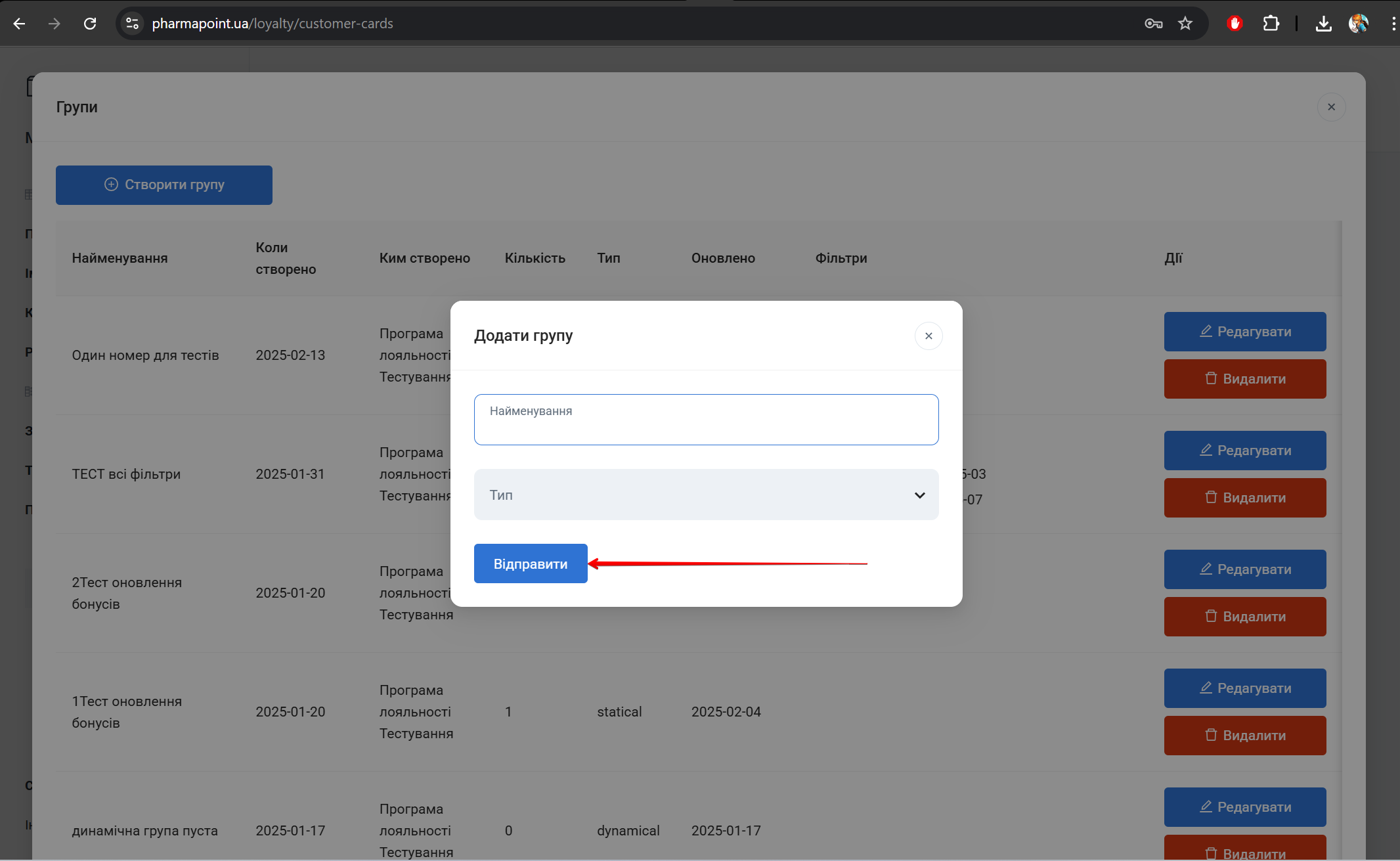Submit with Відправити button
Image resolution: width=1400 pixels, height=861 pixels.
531,563
